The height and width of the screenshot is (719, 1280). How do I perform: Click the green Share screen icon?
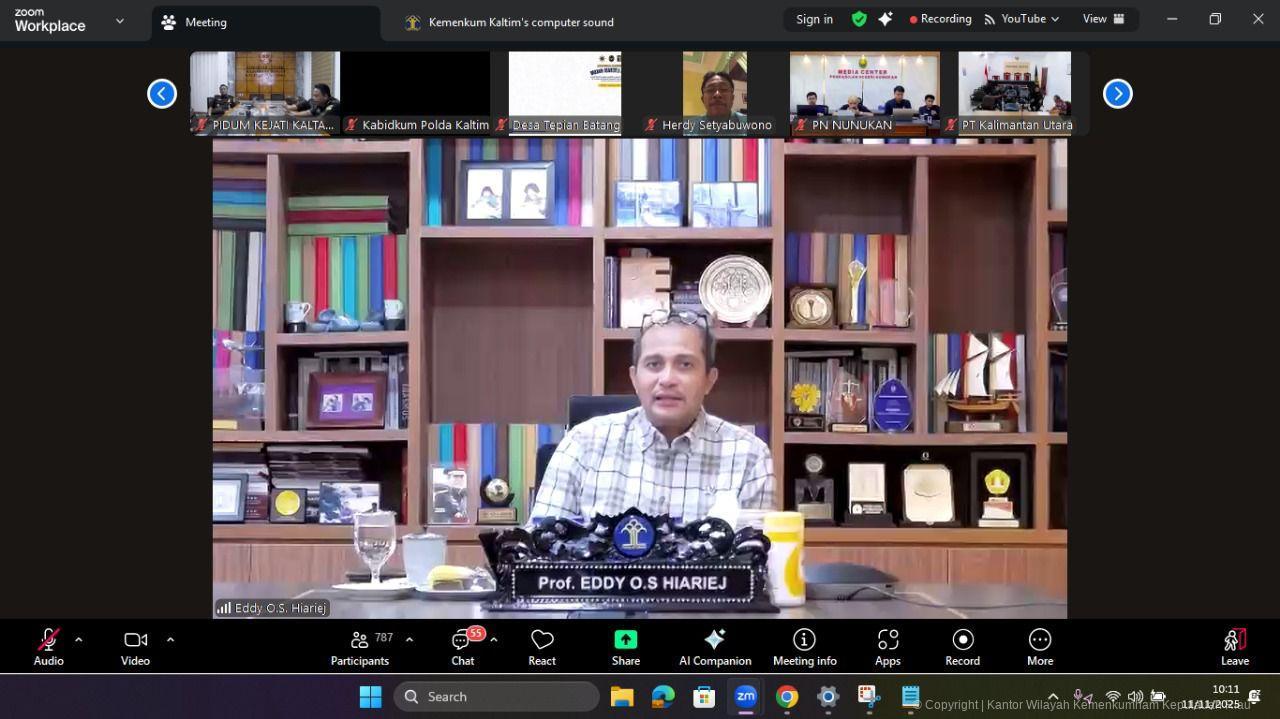(625, 640)
